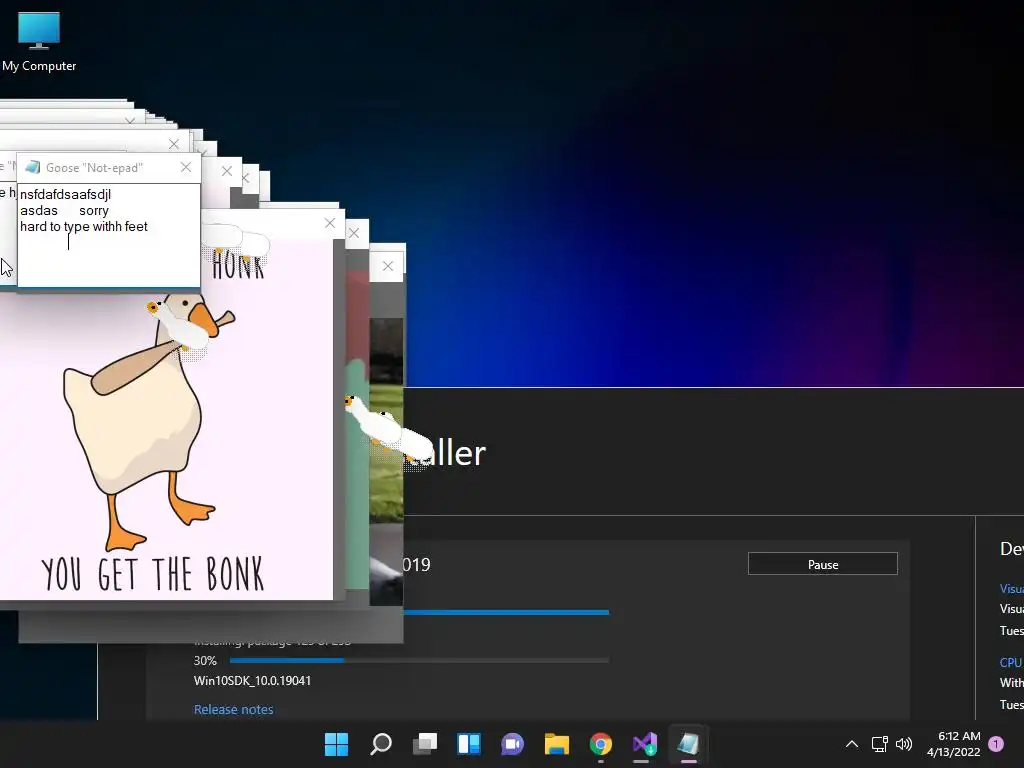Viewport: 1024px width, 768px height.
Task: Open File Explorer from the taskbar
Action: click(557, 744)
